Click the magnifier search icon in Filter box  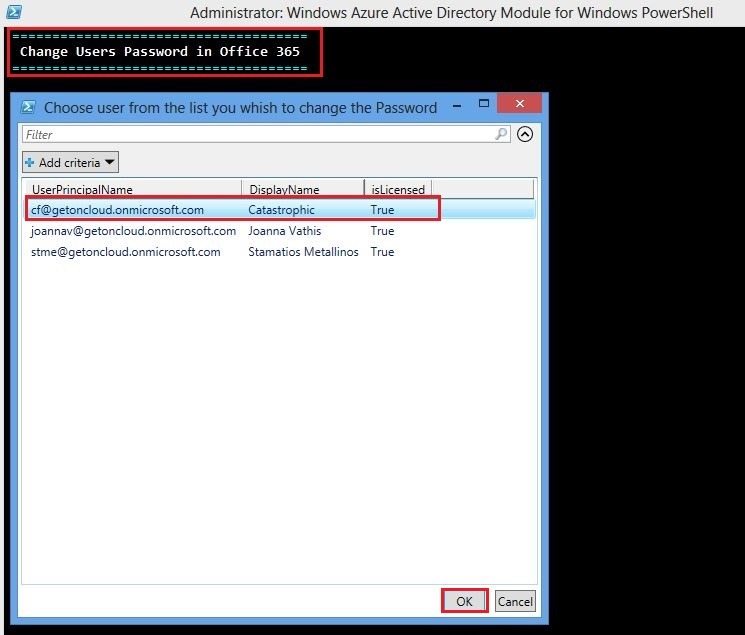click(x=501, y=134)
